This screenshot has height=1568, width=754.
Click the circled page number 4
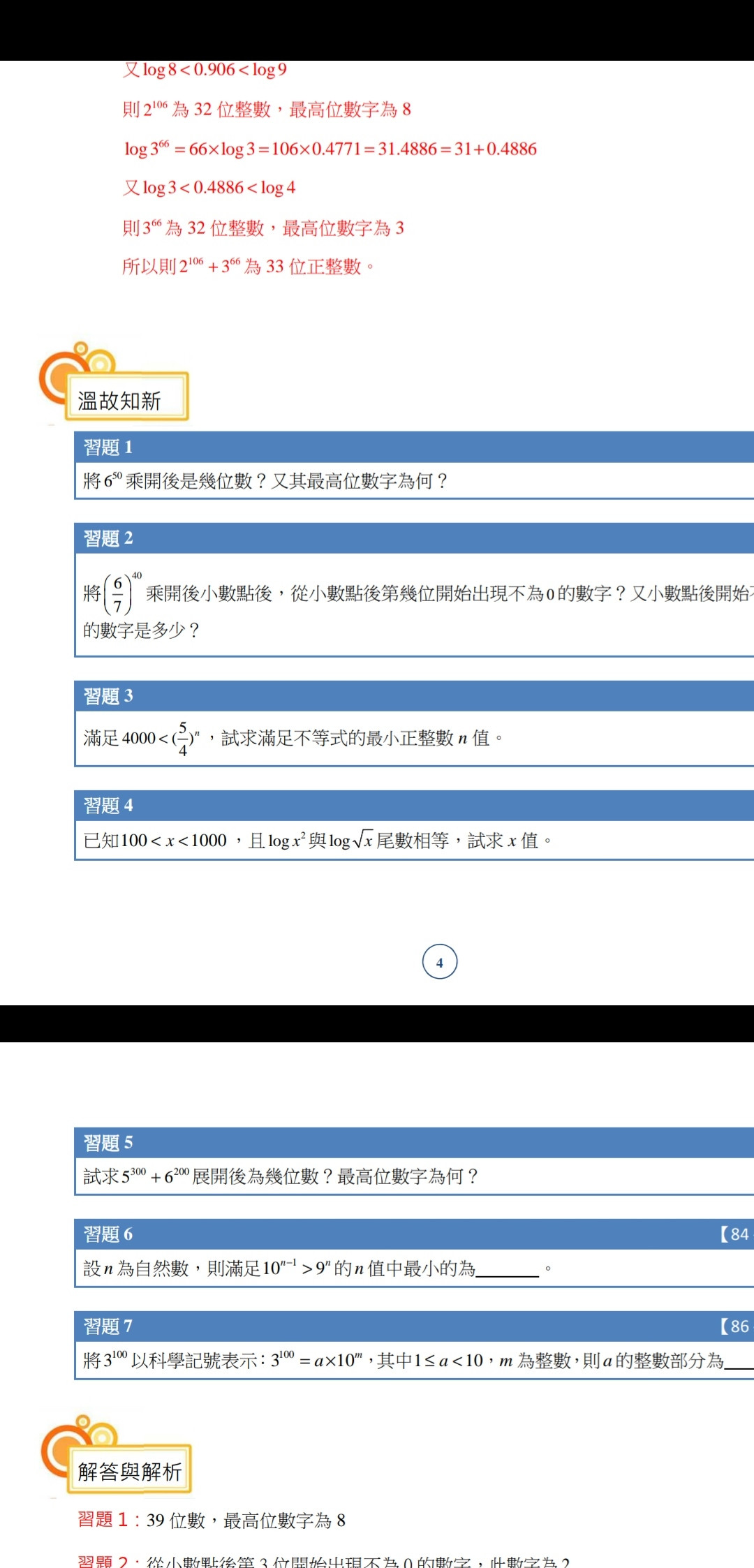tap(440, 962)
